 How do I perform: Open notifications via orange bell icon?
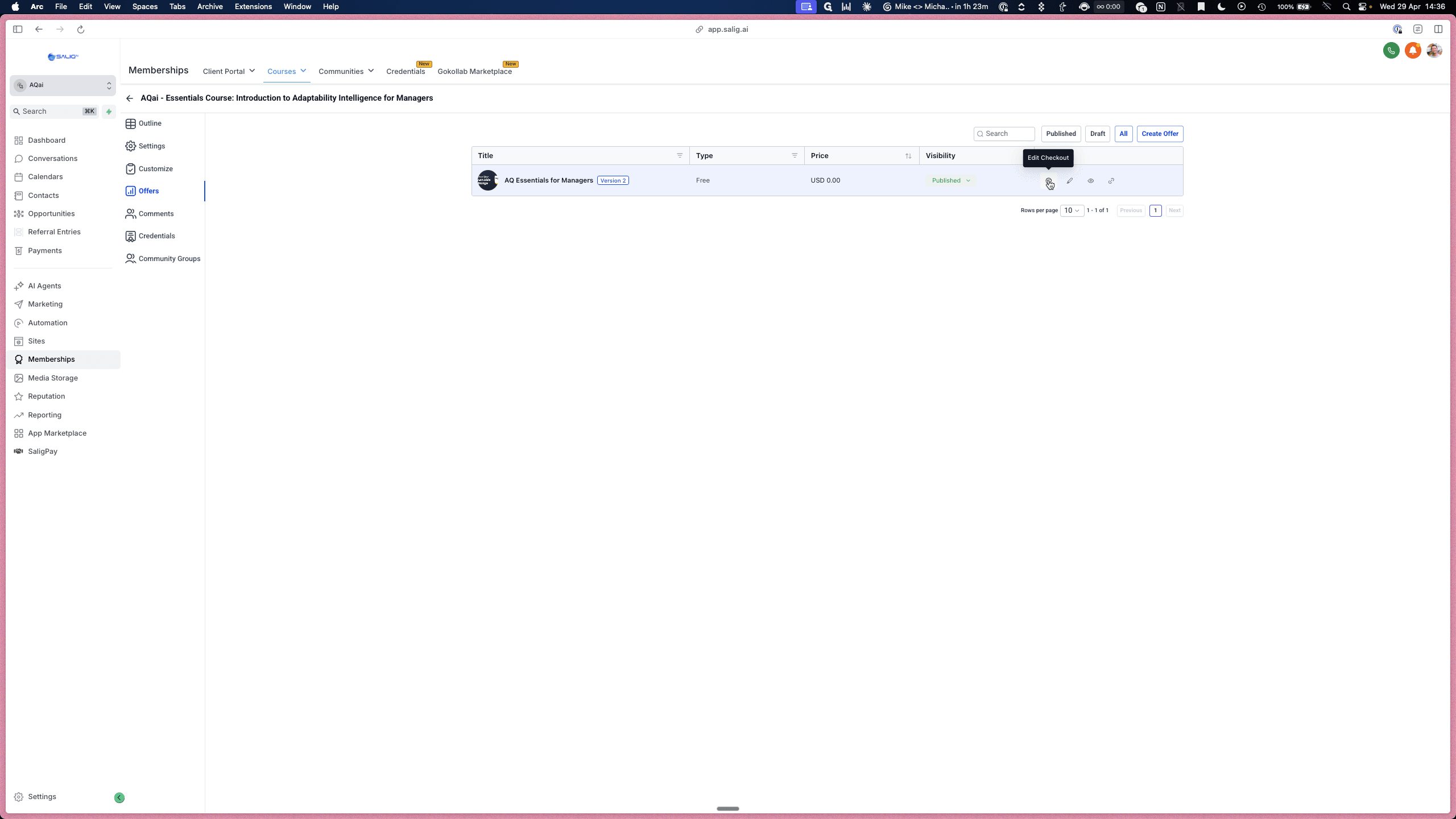pyautogui.click(x=1413, y=51)
